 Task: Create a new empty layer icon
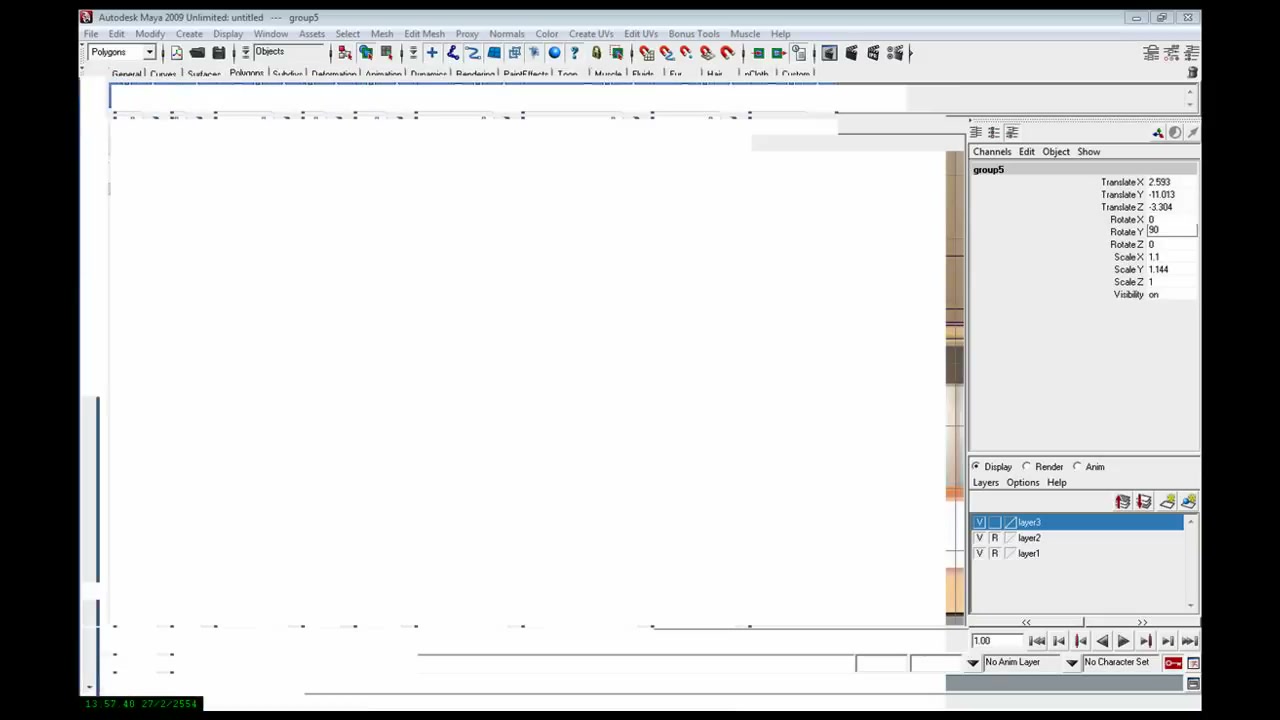pyautogui.click(x=1167, y=502)
